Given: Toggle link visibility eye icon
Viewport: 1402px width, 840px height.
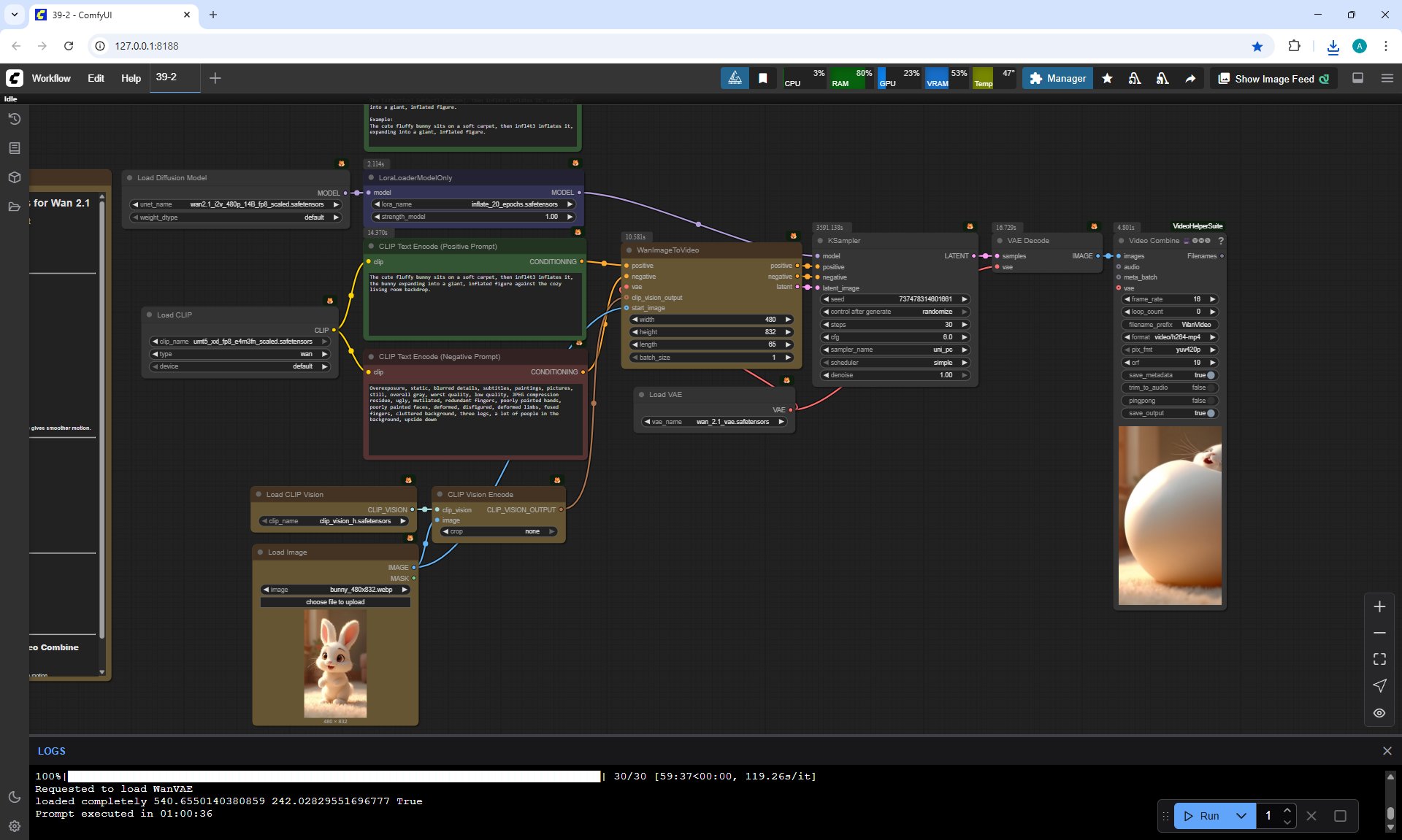Looking at the screenshot, I should (1379, 713).
